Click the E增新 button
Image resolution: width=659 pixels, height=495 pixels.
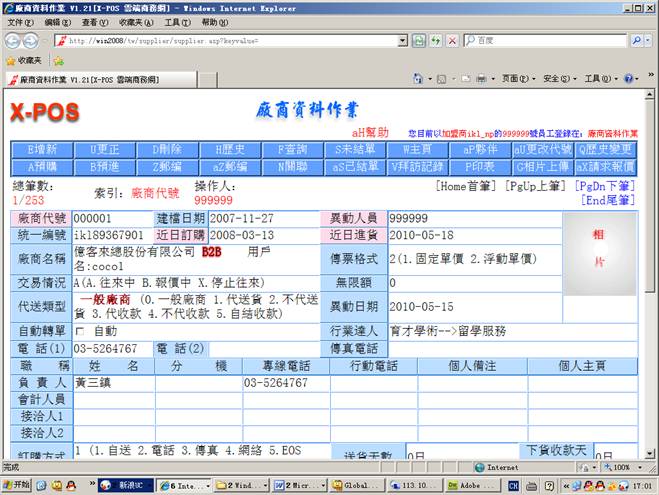(x=42, y=149)
